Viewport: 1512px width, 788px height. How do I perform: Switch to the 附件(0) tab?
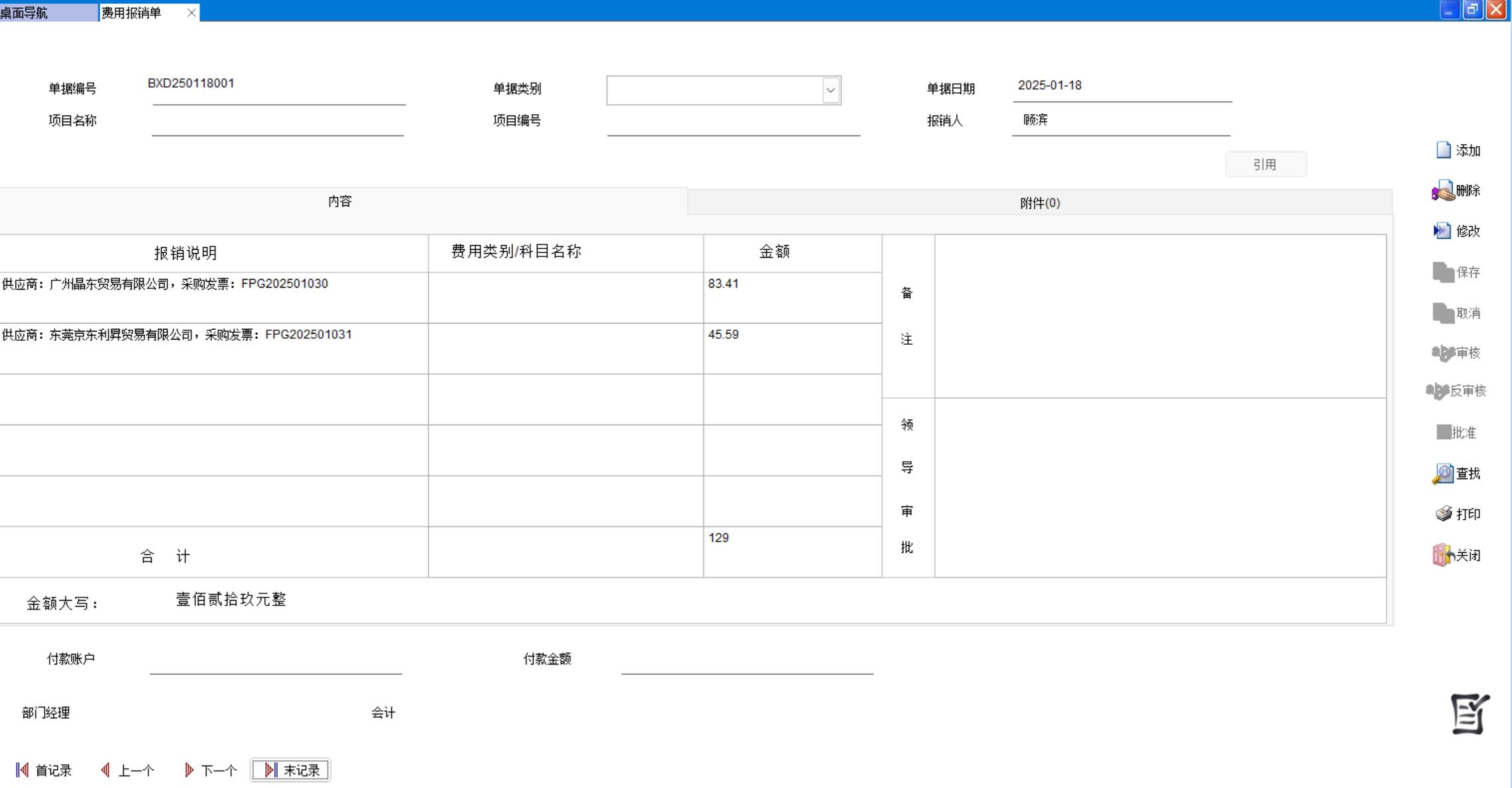pos(1039,203)
